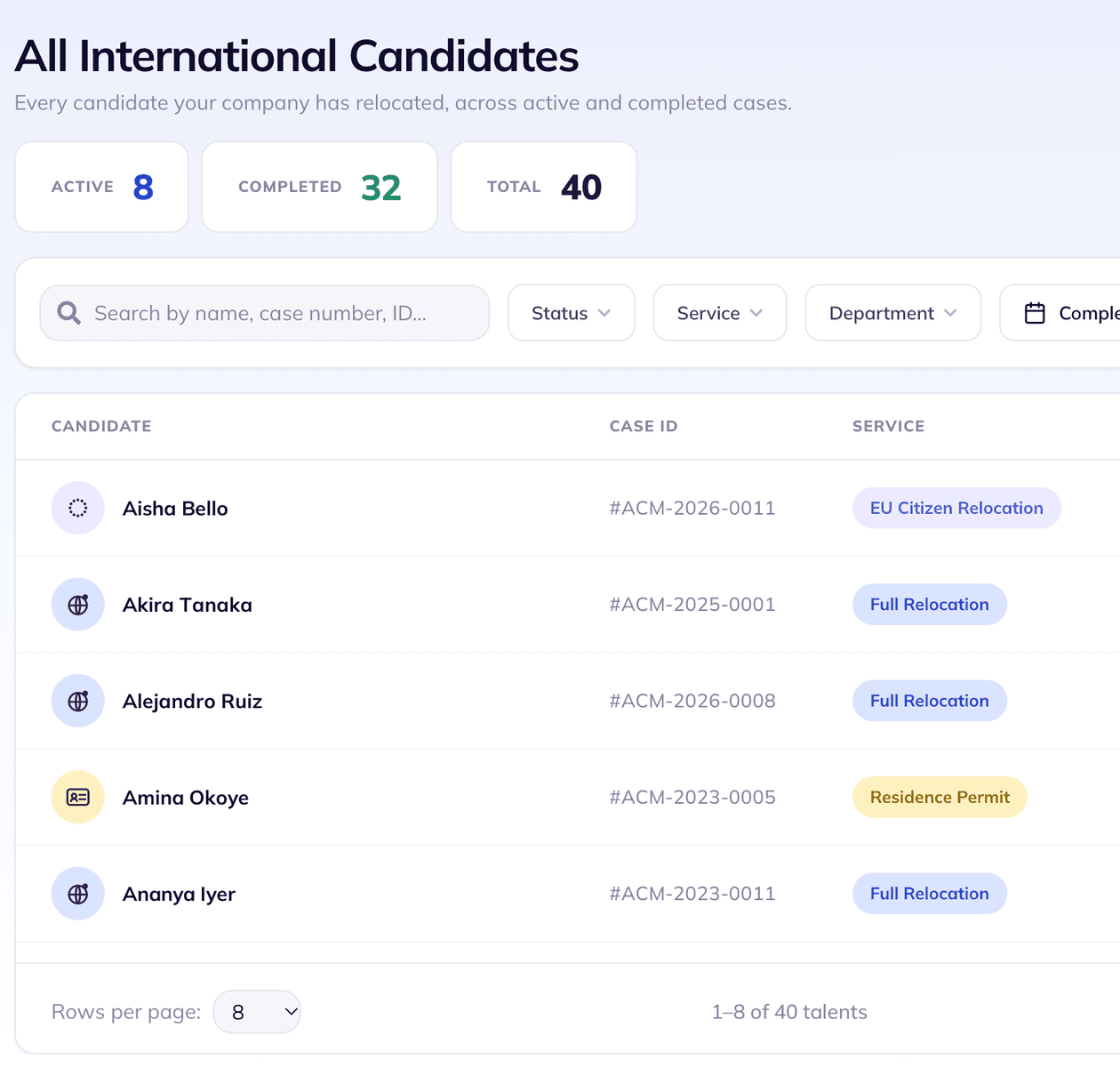Sort by the Service column header
The height and width of the screenshot is (1076, 1120).
click(888, 426)
